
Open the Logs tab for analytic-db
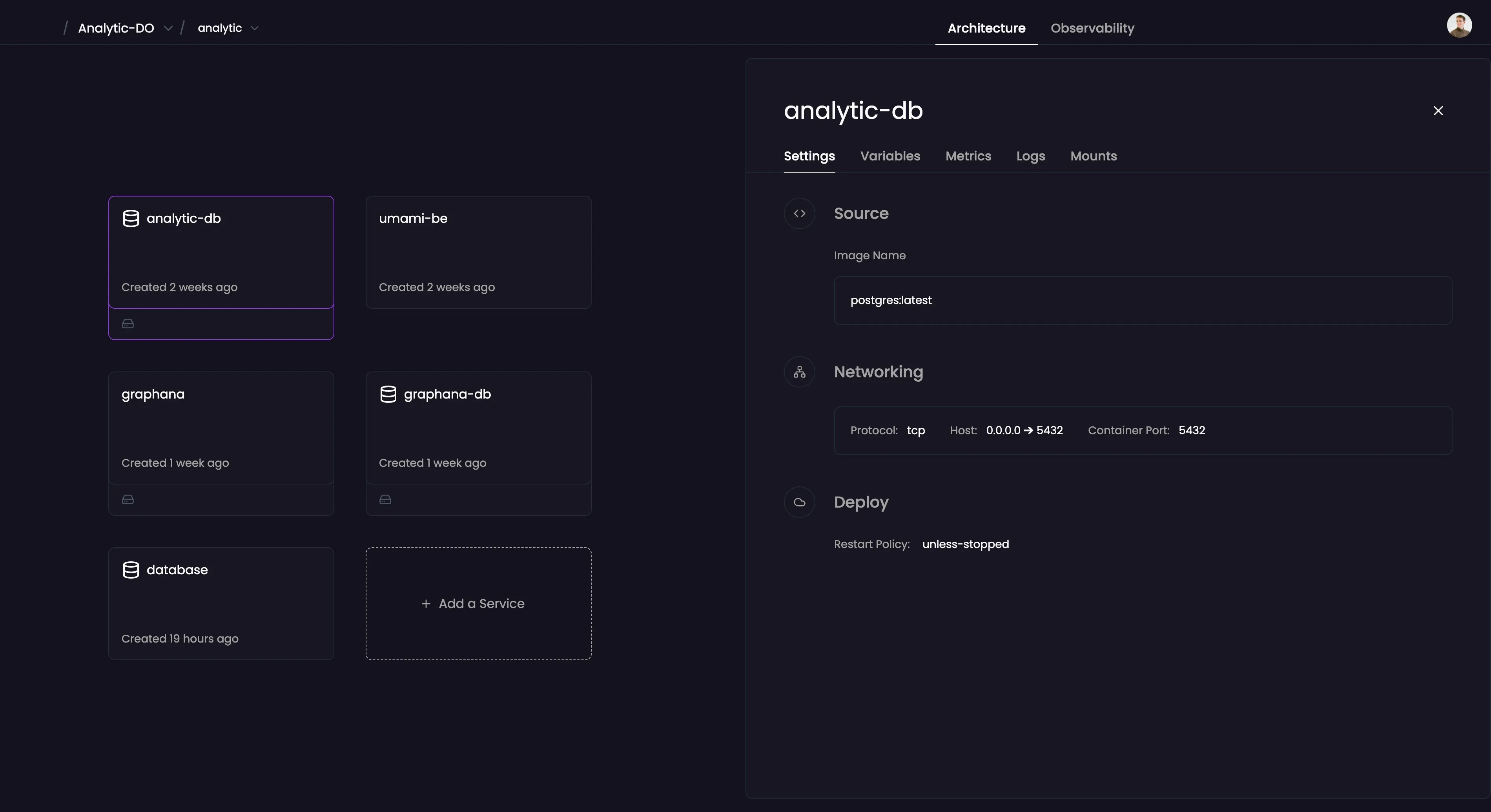point(1030,156)
